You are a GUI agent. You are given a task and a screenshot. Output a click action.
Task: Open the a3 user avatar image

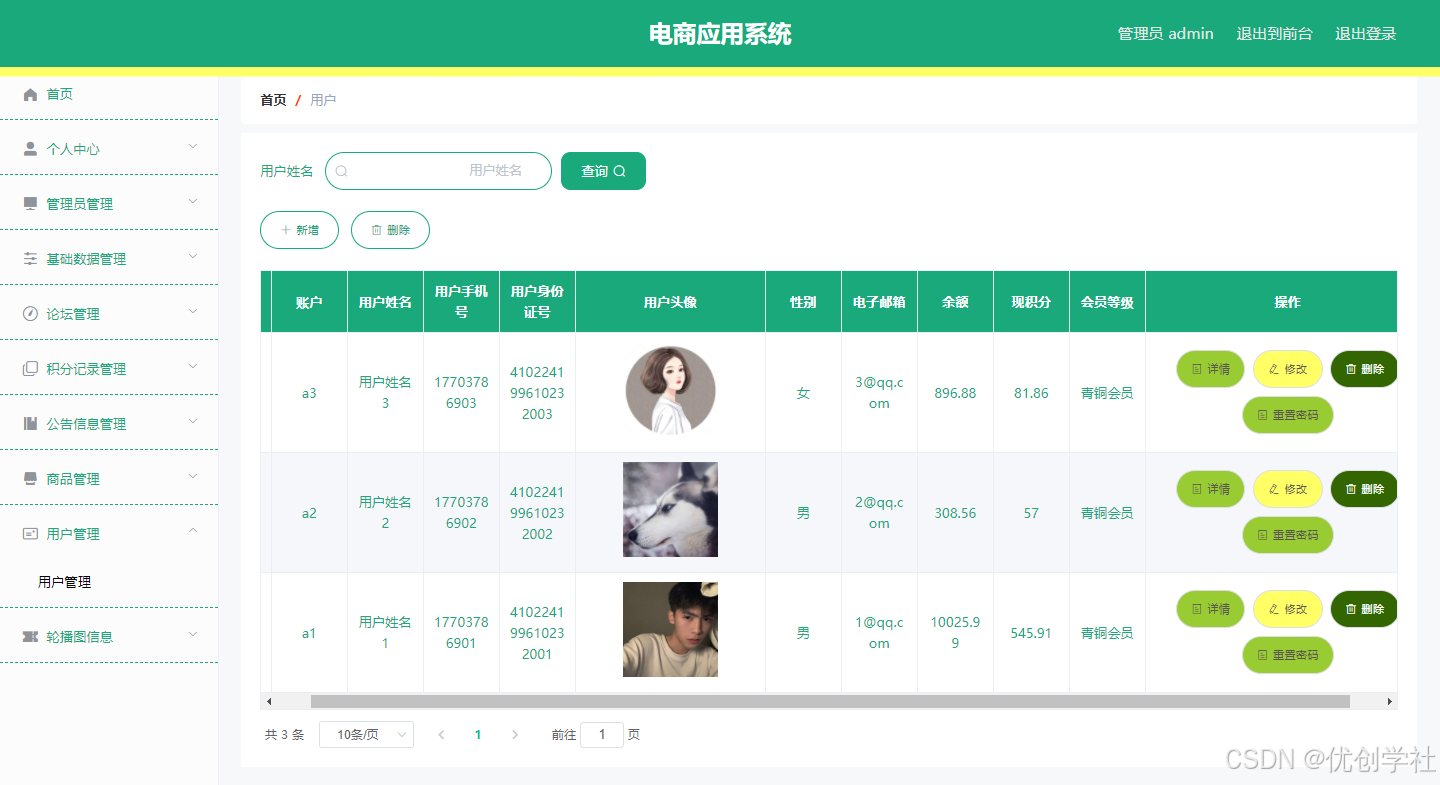tap(670, 391)
